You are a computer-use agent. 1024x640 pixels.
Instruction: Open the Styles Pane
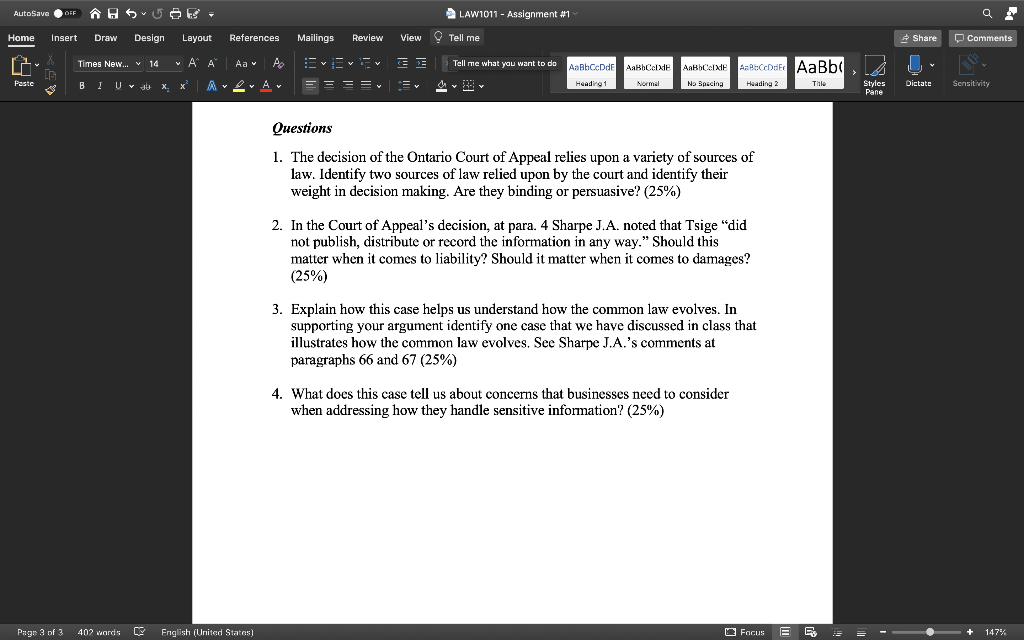pos(874,74)
